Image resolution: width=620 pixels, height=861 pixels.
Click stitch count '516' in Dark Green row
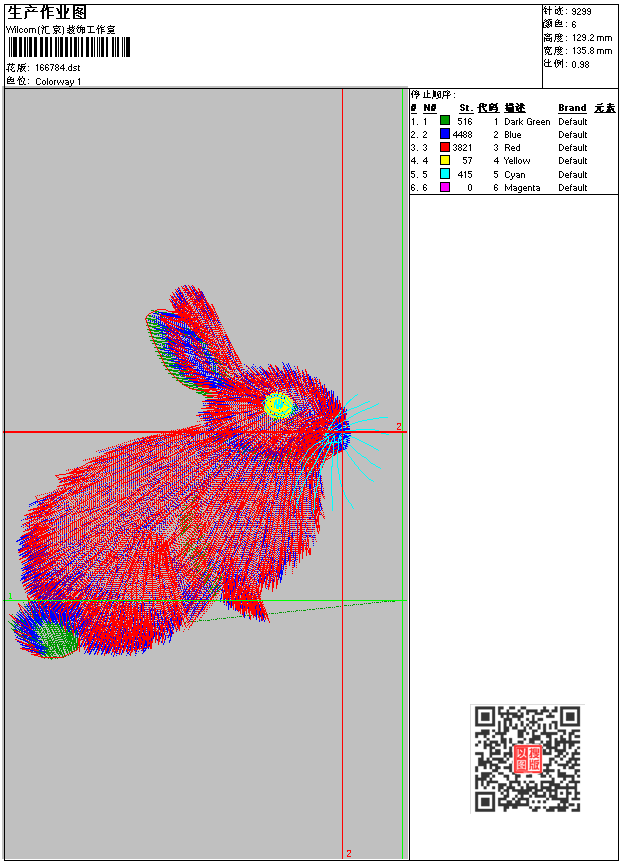(465, 121)
